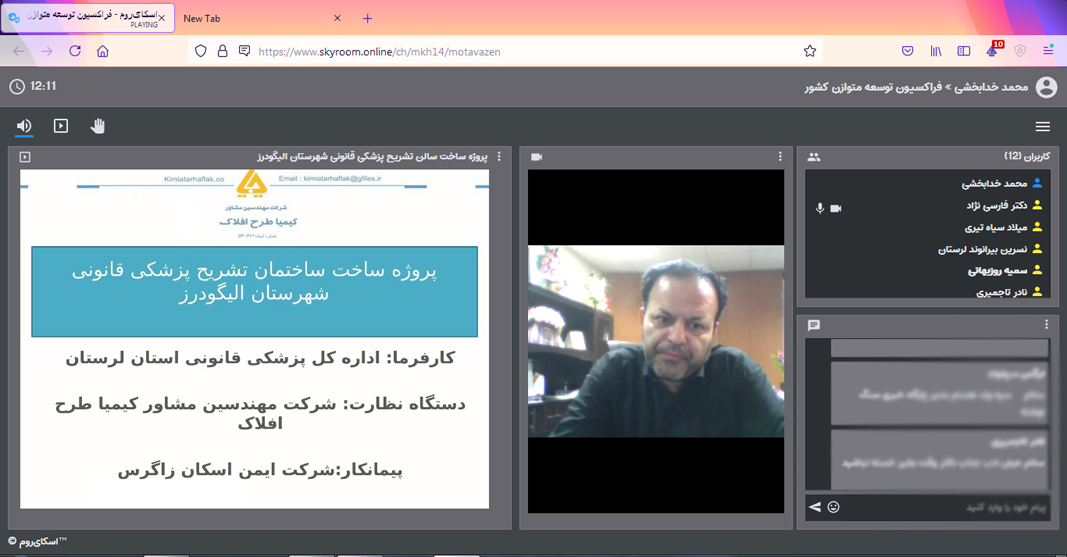Viewport: 1067px width, 557px height.
Task: Click the user profile avatar icon
Action: click(1046, 87)
